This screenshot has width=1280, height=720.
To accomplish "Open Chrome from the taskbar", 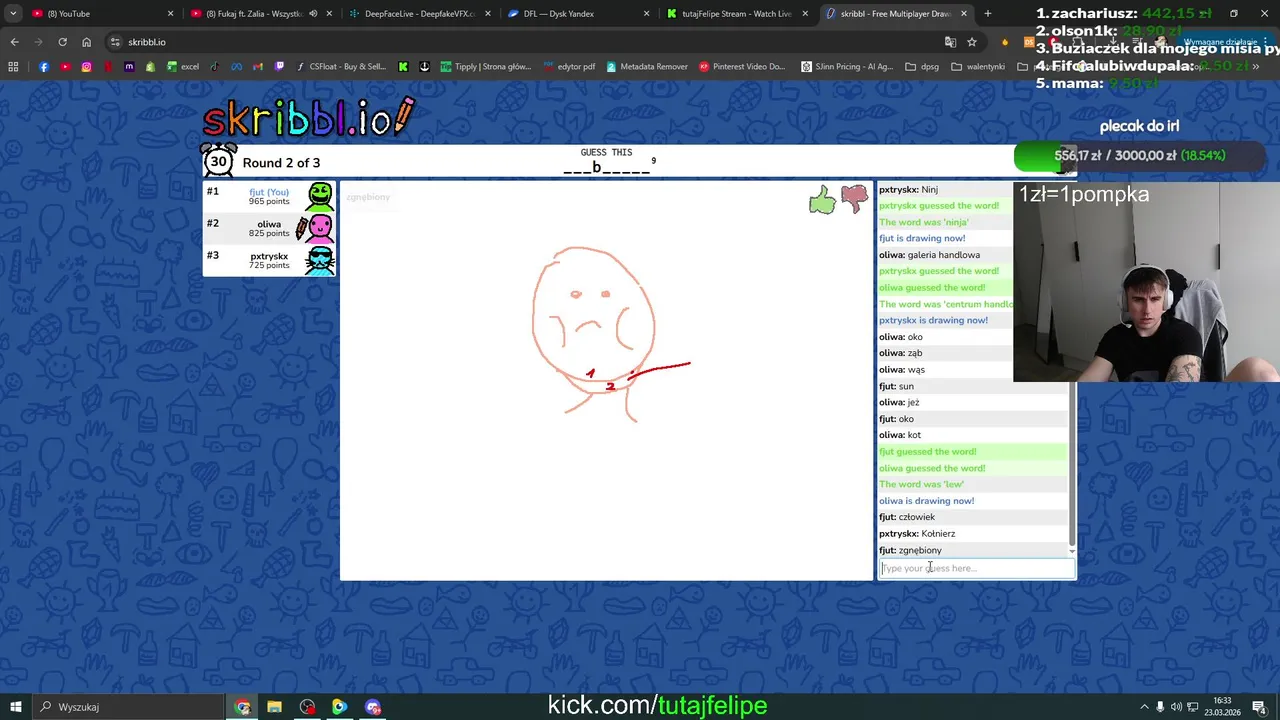I will [243, 707].
